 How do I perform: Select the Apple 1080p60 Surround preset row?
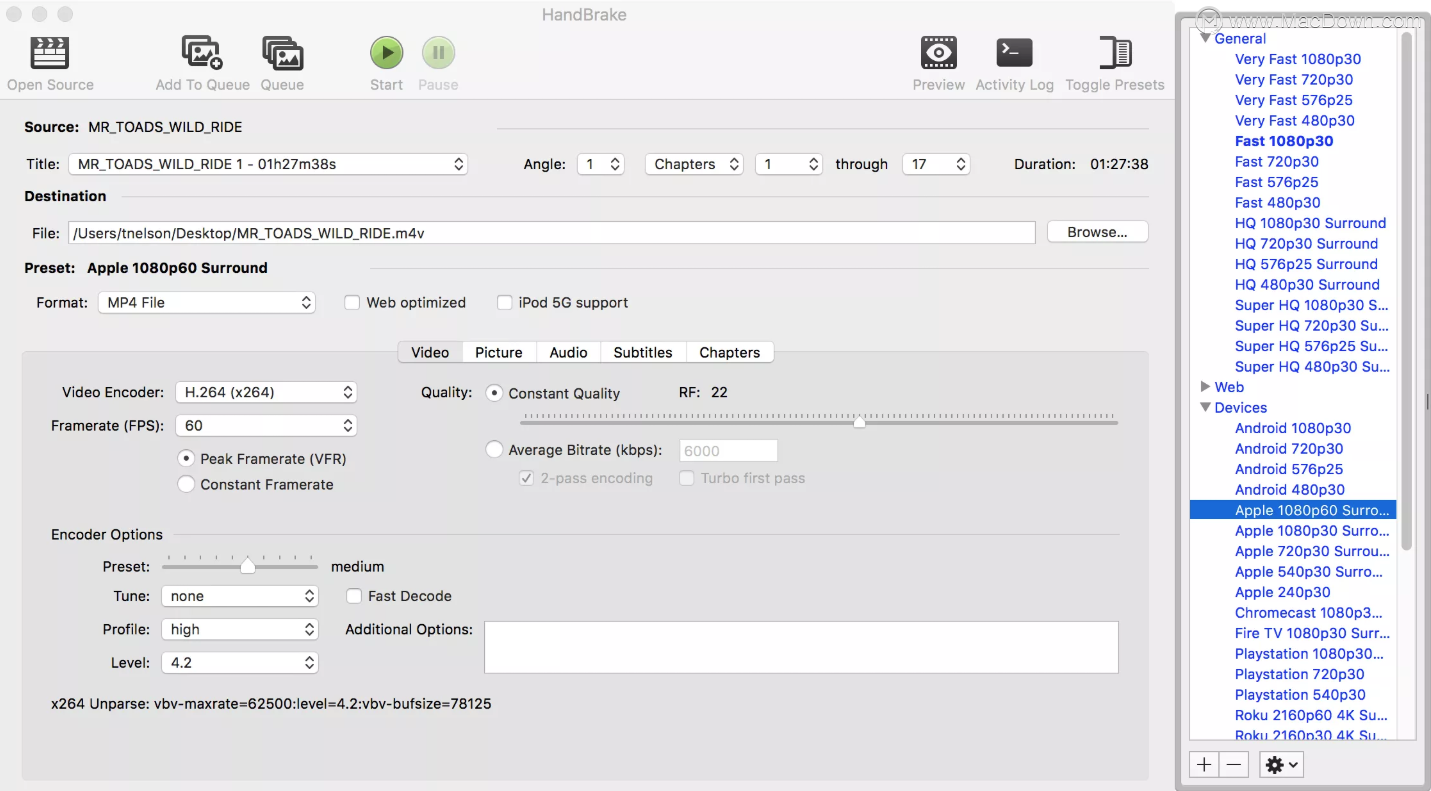(x=1293, y=510)
